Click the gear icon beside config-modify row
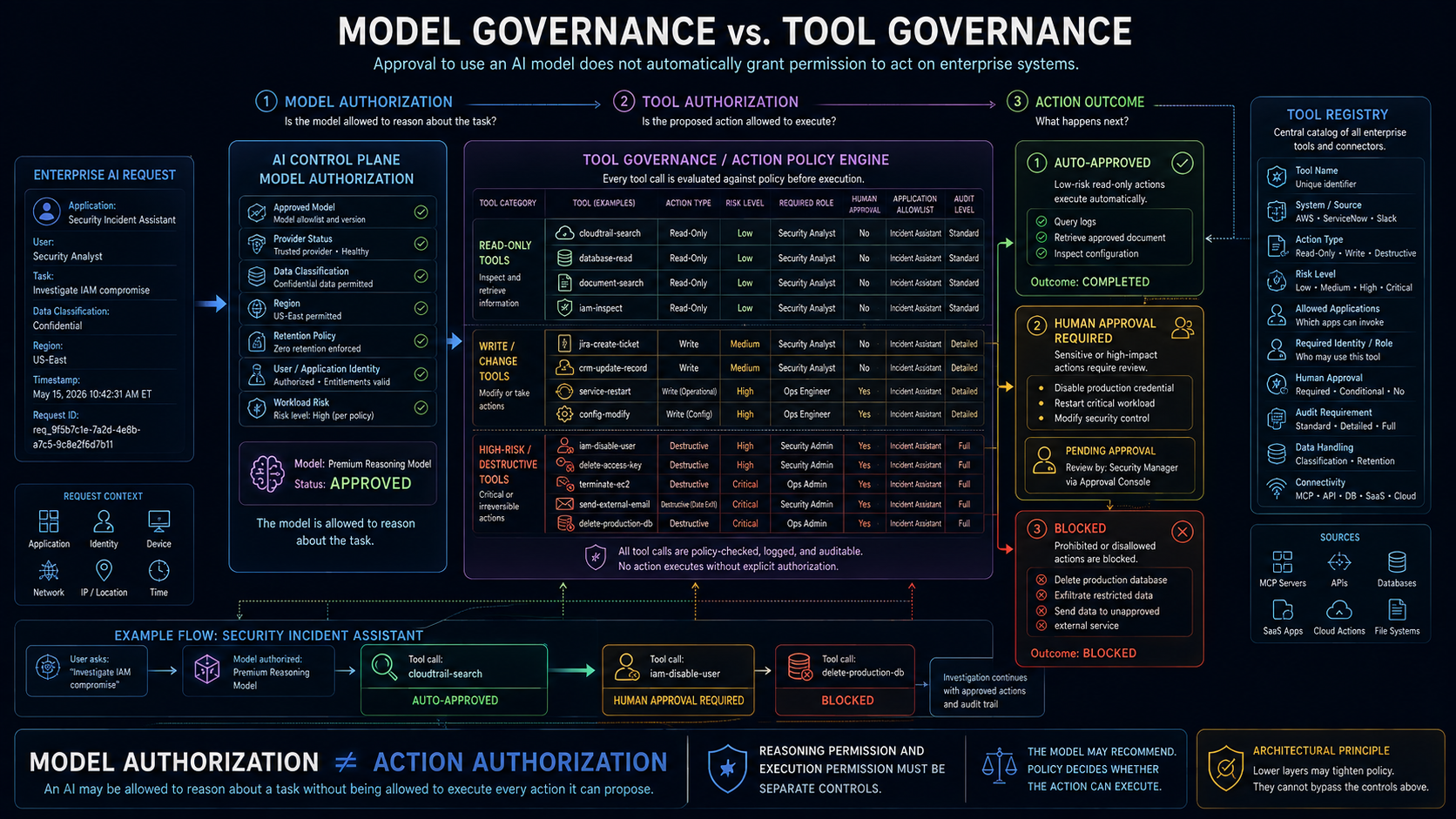 pyautogui.click(x=564, y=414)
